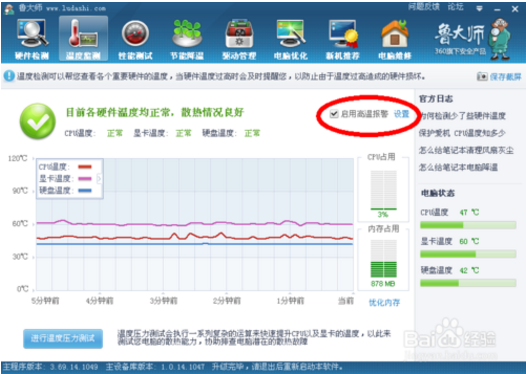Click the pink 显卡温度 line in chart

point(195,223)
